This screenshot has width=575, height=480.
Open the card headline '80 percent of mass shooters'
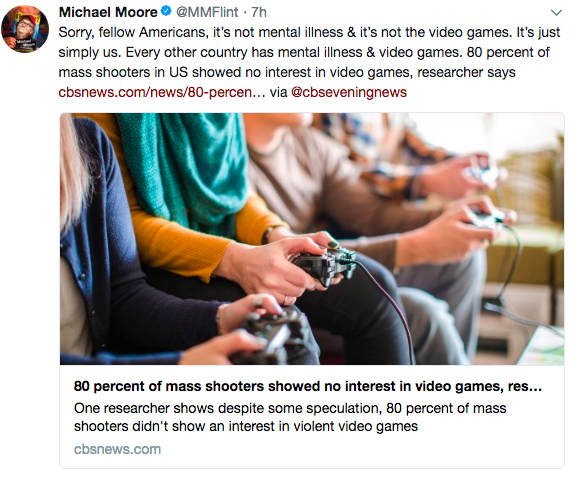coord(307,386)
